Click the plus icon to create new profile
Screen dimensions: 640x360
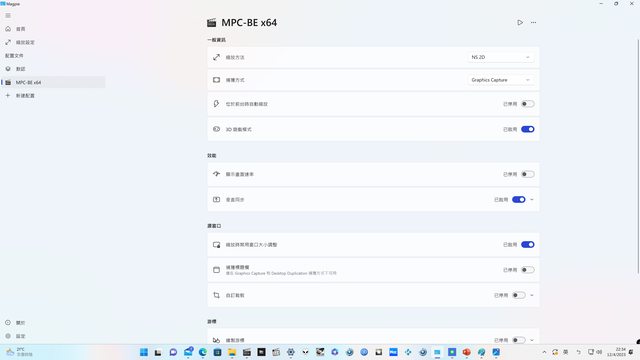[8, 96]
